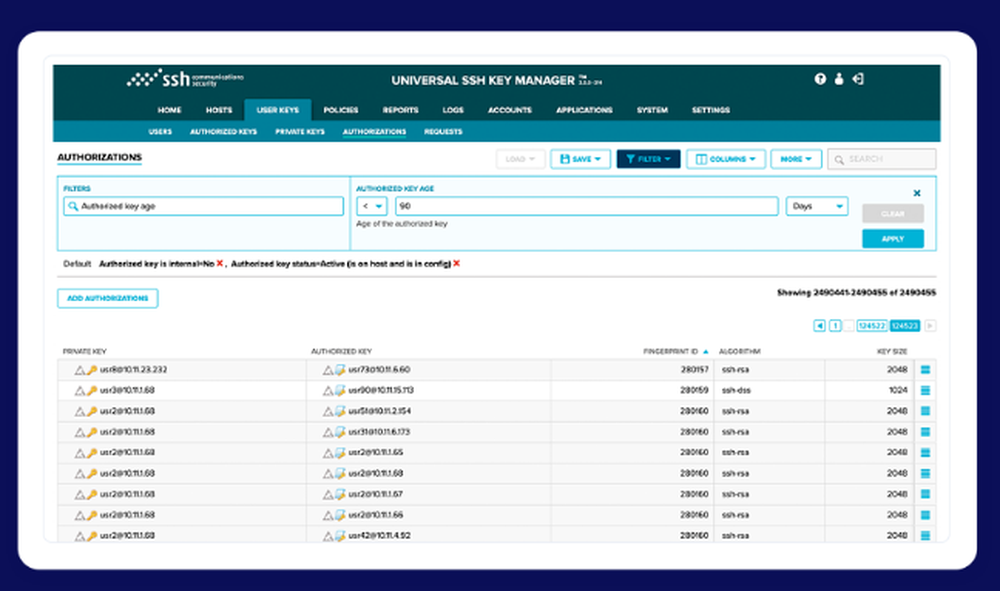The width and height of the screenshot is (1000, 591).
Task: Open the Load dropdown
Action: (520, 159)
